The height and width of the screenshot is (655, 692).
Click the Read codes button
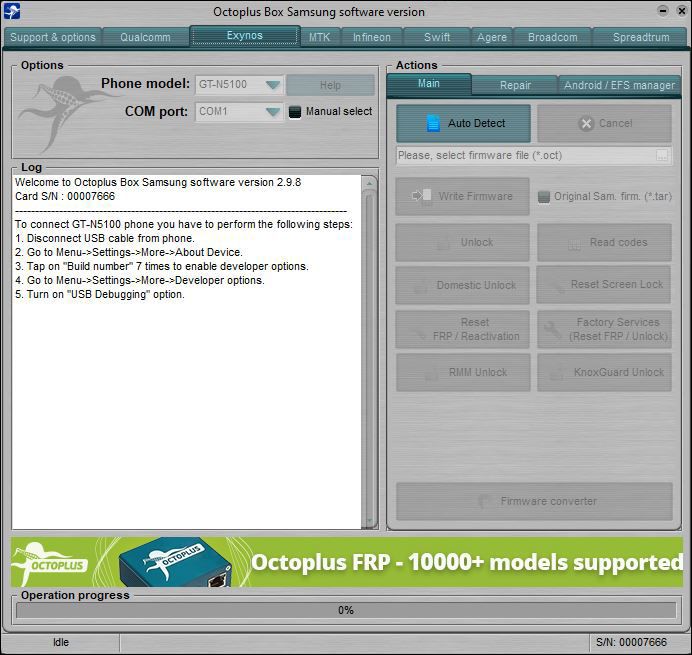[604, 242]
